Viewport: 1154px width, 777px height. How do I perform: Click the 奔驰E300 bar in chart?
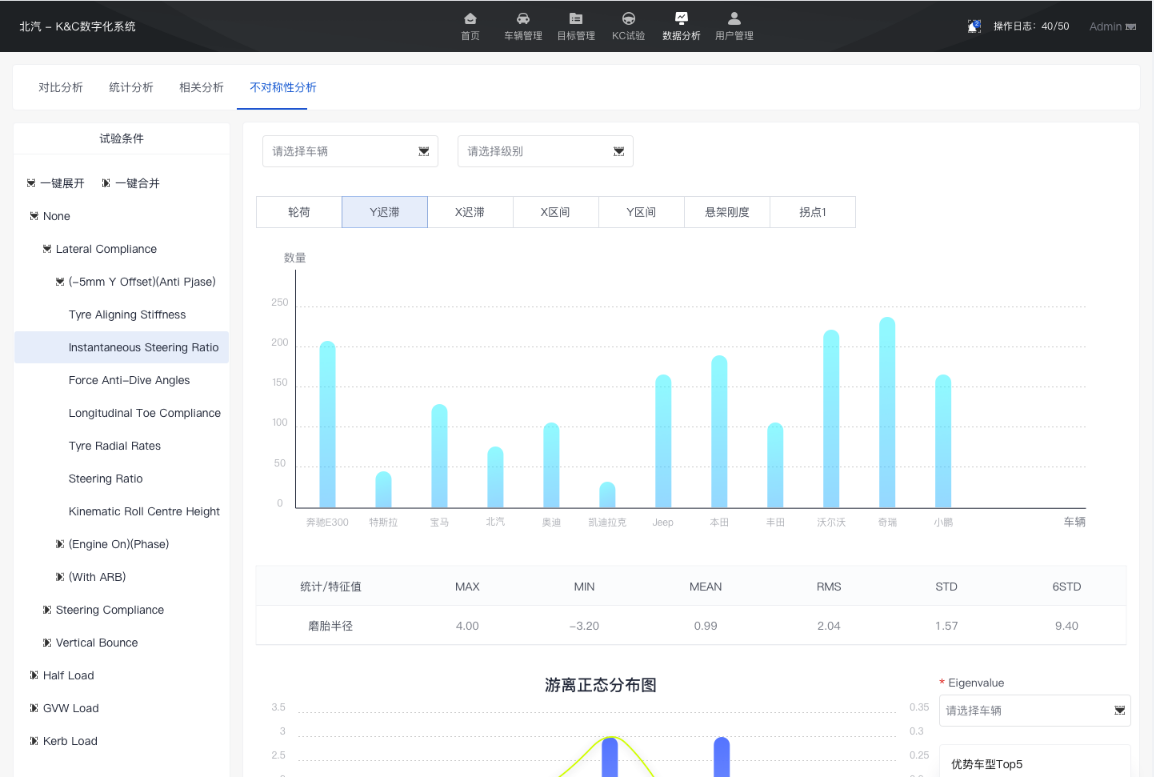pos(328,425)
